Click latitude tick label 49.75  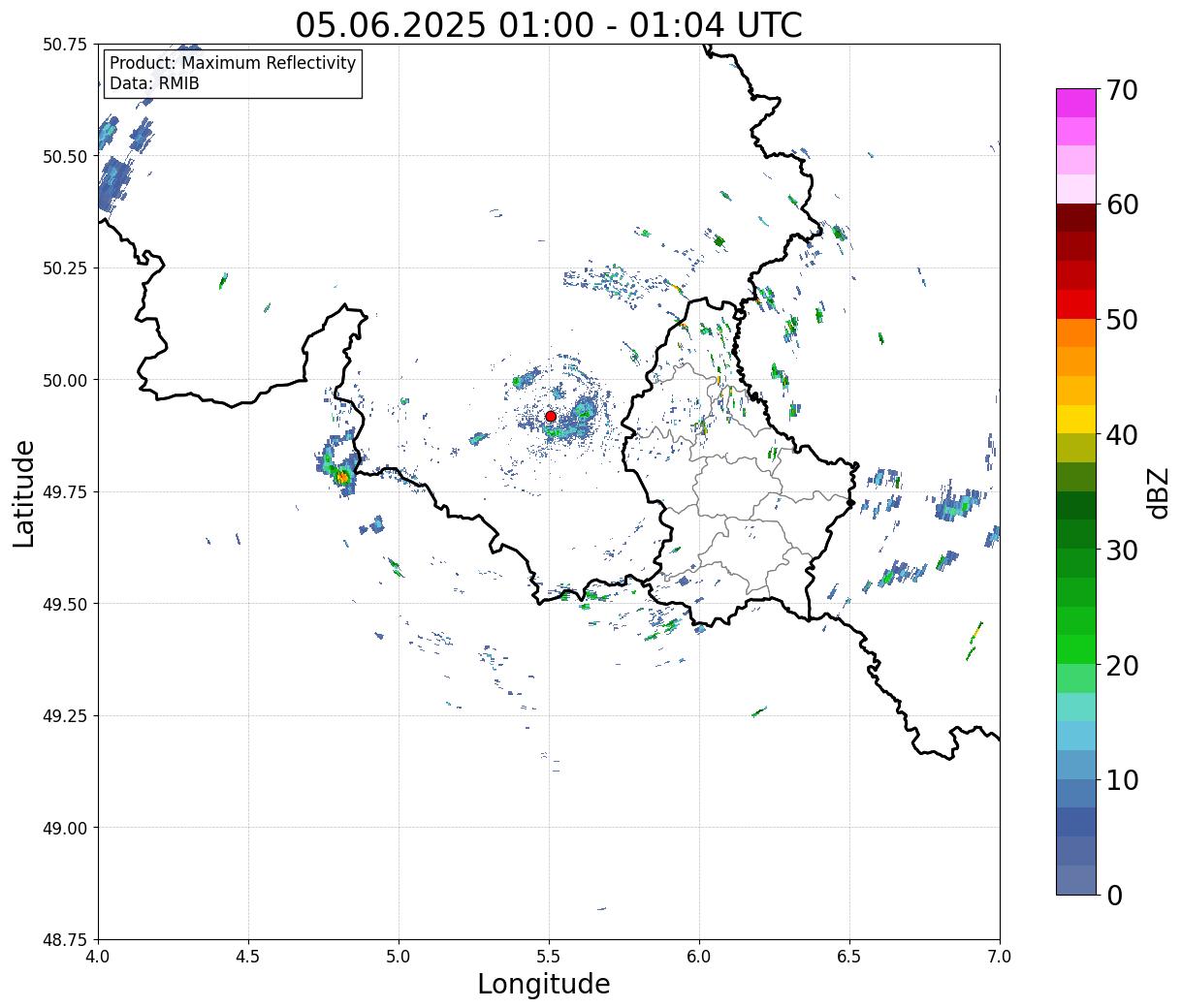click(65, 492)
